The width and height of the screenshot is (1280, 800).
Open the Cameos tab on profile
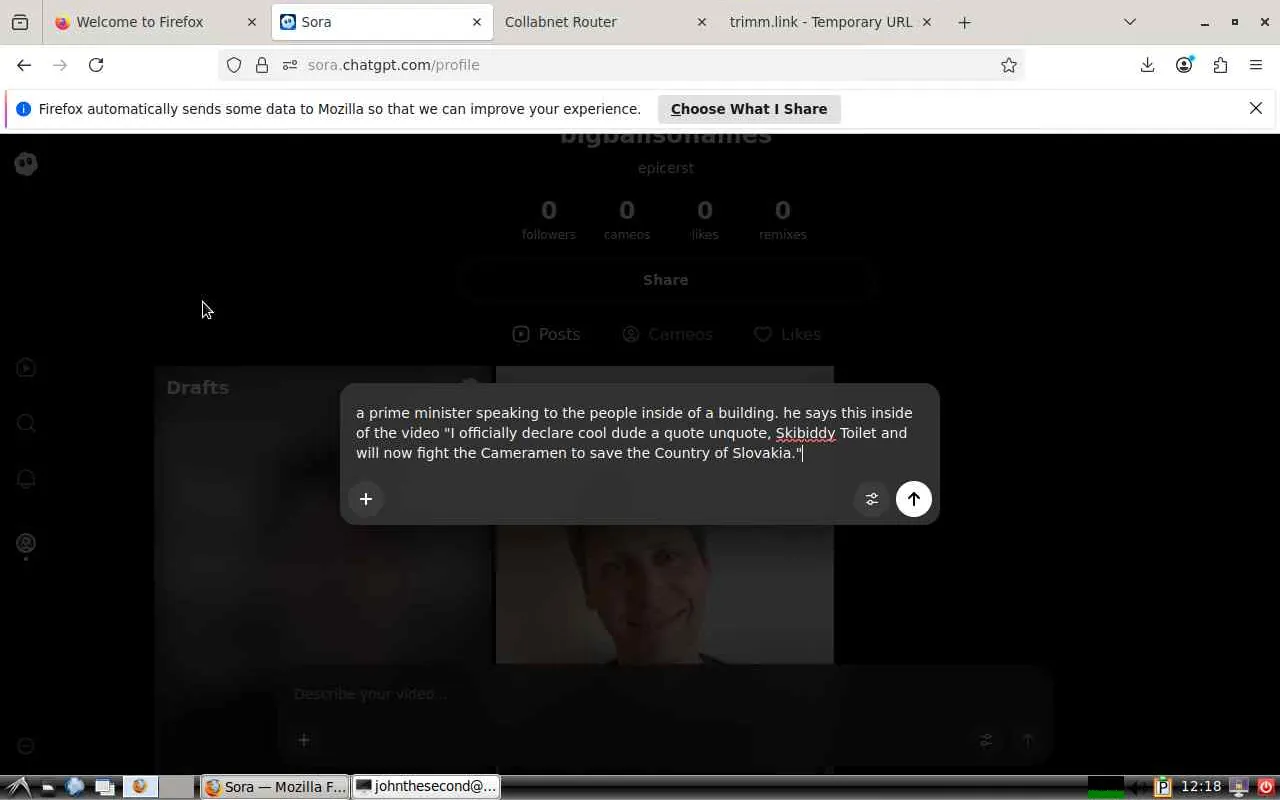pos(667,334)
